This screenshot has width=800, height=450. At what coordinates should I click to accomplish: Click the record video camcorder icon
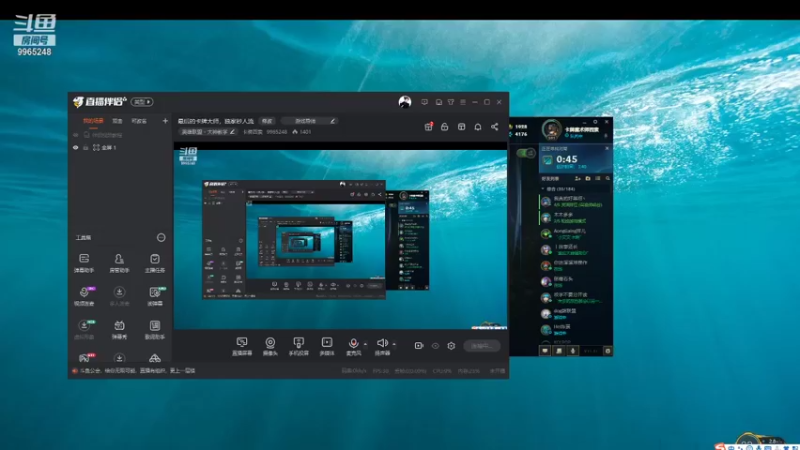point(419,346)
